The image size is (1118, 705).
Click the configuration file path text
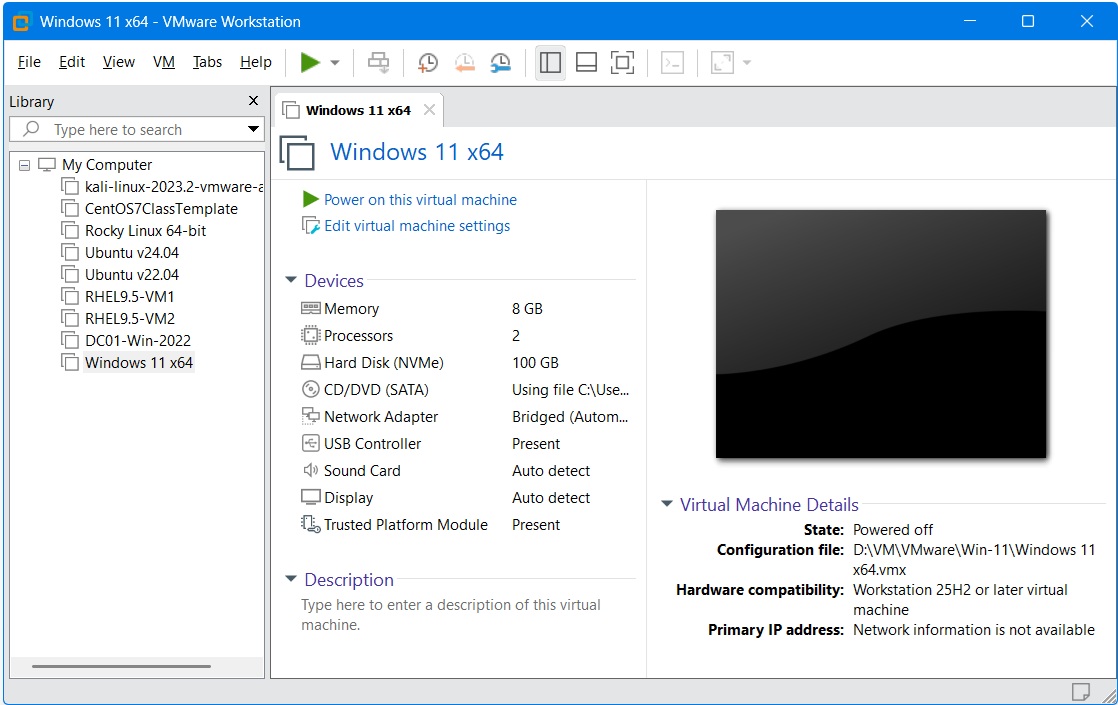[x=974, y=560]
